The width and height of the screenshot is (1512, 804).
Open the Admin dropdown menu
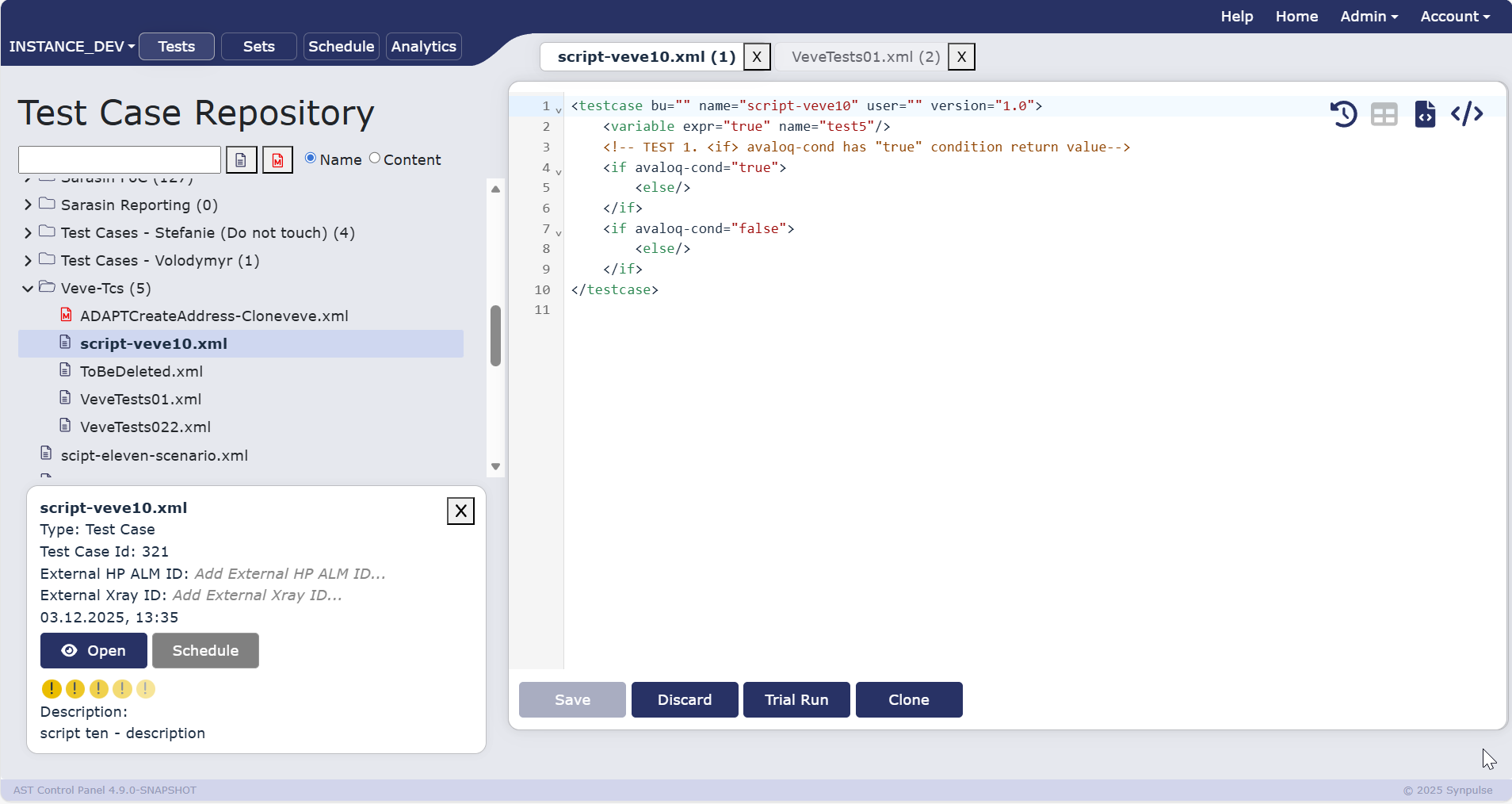click(1369, 17)
